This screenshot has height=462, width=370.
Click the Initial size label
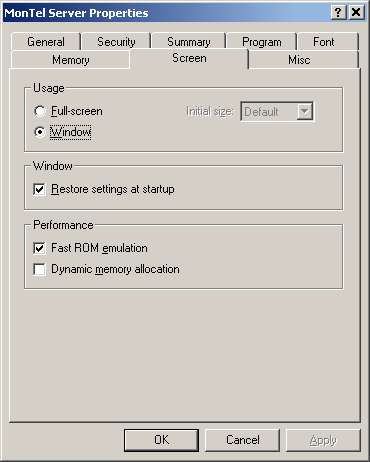(210, 111)
